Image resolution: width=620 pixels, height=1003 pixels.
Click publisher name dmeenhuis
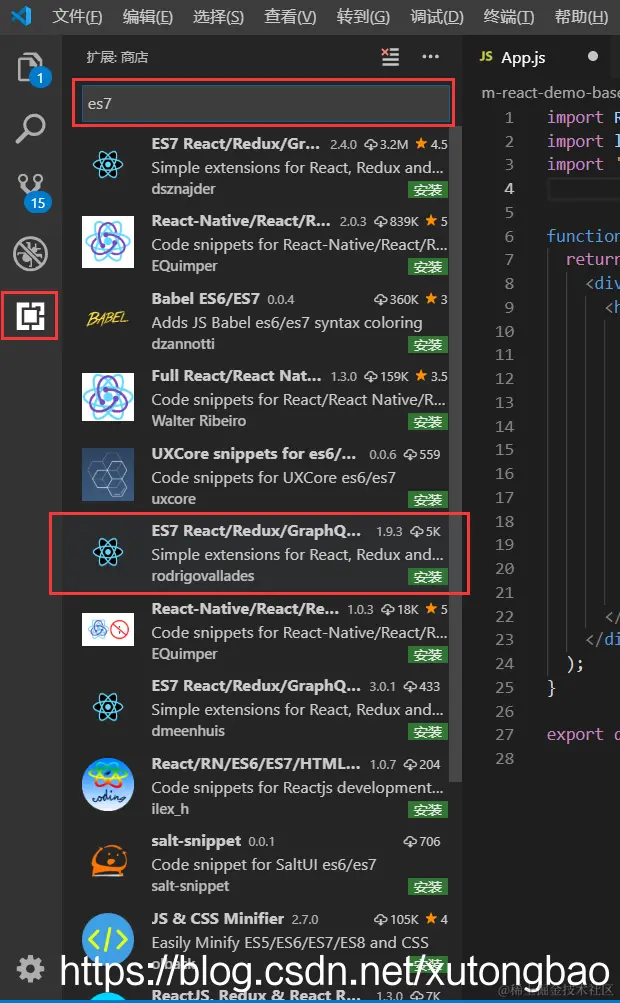pyautogui.click(x=188, y=731)
